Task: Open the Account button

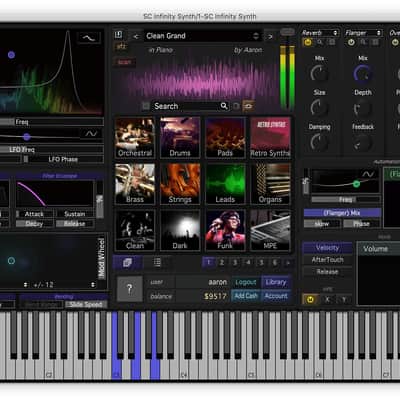Action: [x=276, y=296]
